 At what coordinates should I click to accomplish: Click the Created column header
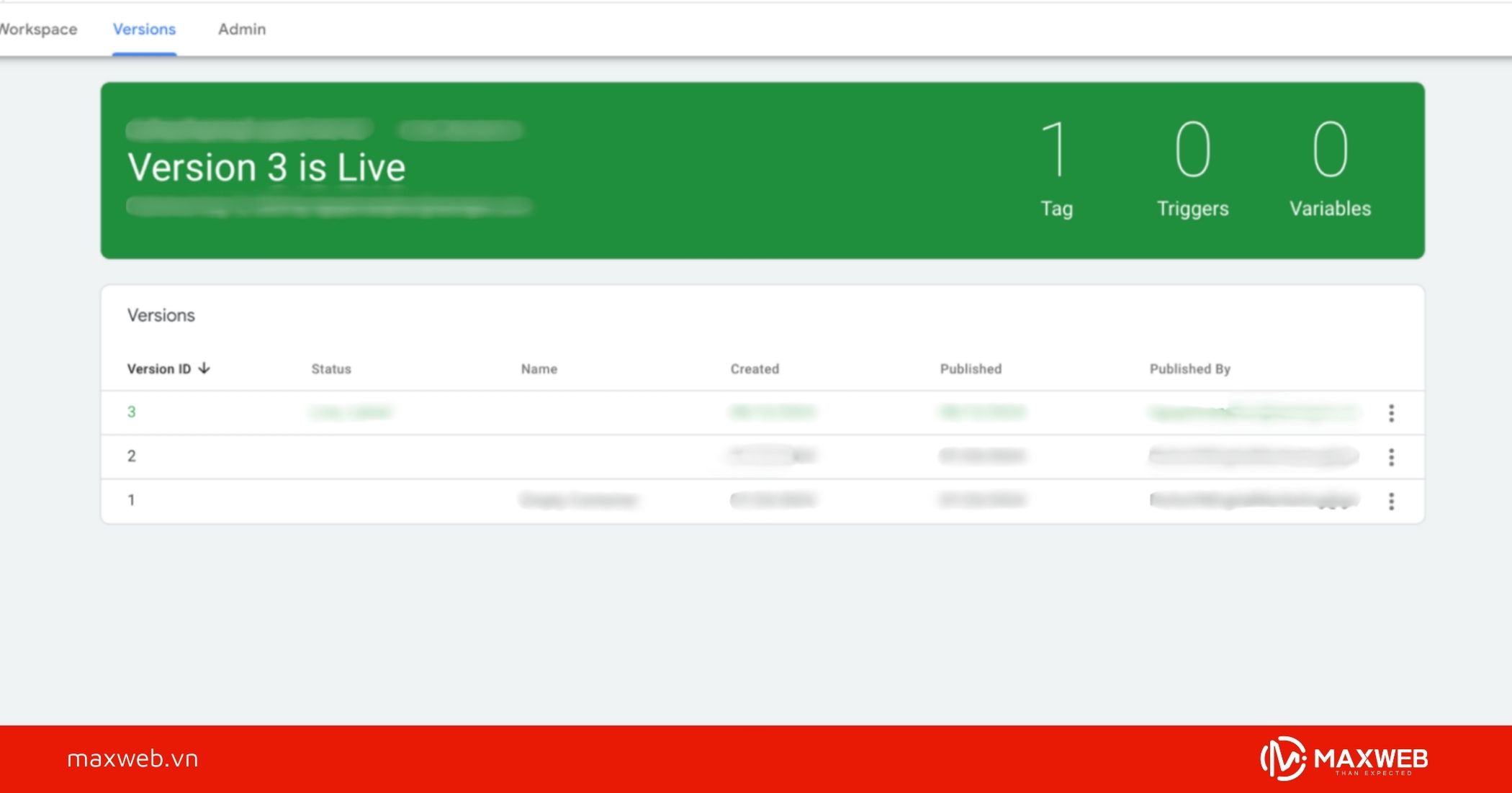pyautogui.click(x=755, y=369)
